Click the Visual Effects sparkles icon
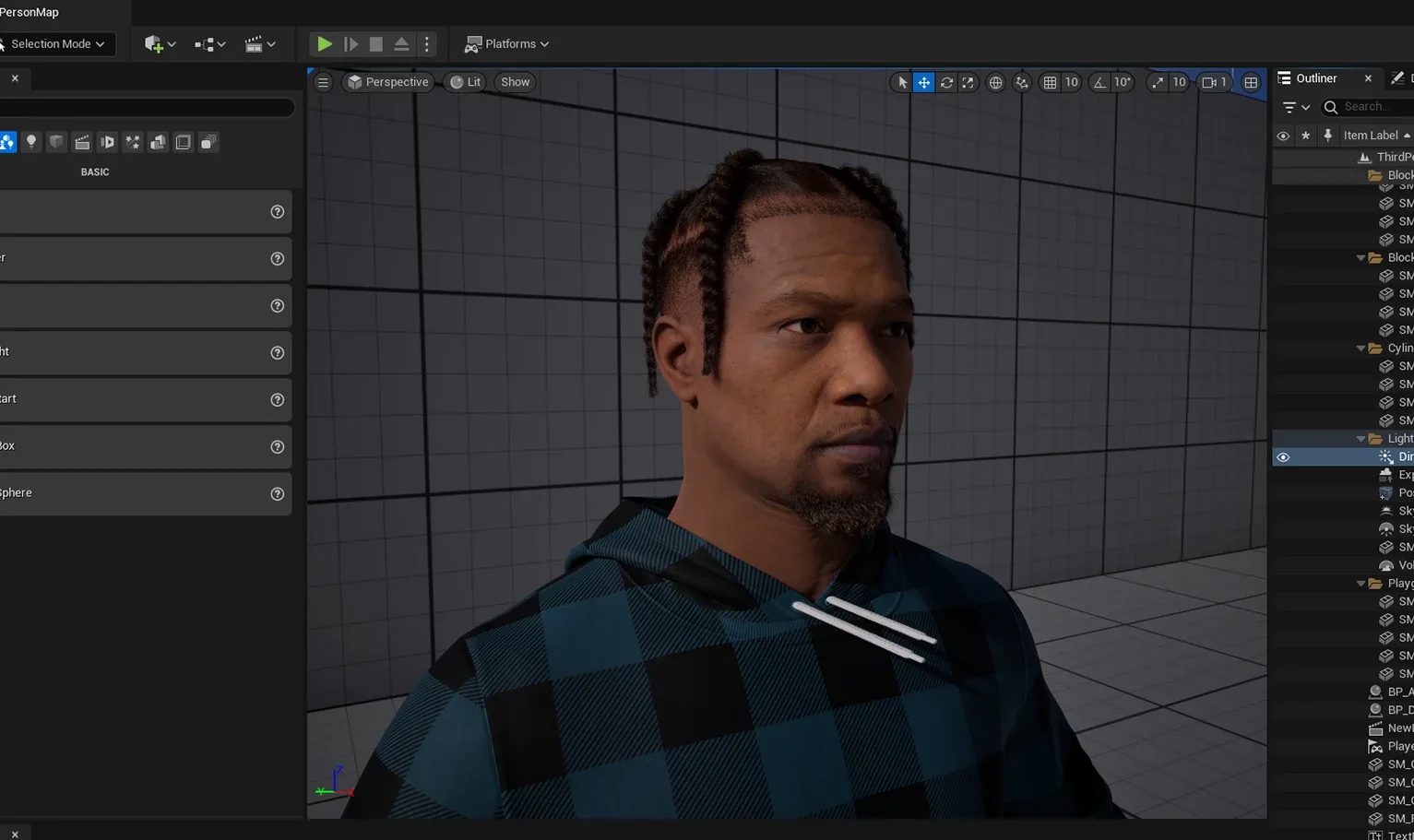The height and width of the screenshot is (840, 1414). [x=132, y=141]
